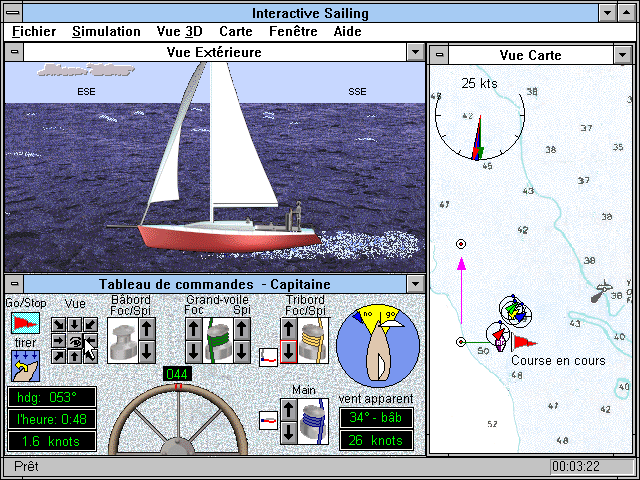This screenshot has width=640, height=480.
Task: Select the down-left diagonal view arrow
Action: pyautogui.click(x=90, y=325)
